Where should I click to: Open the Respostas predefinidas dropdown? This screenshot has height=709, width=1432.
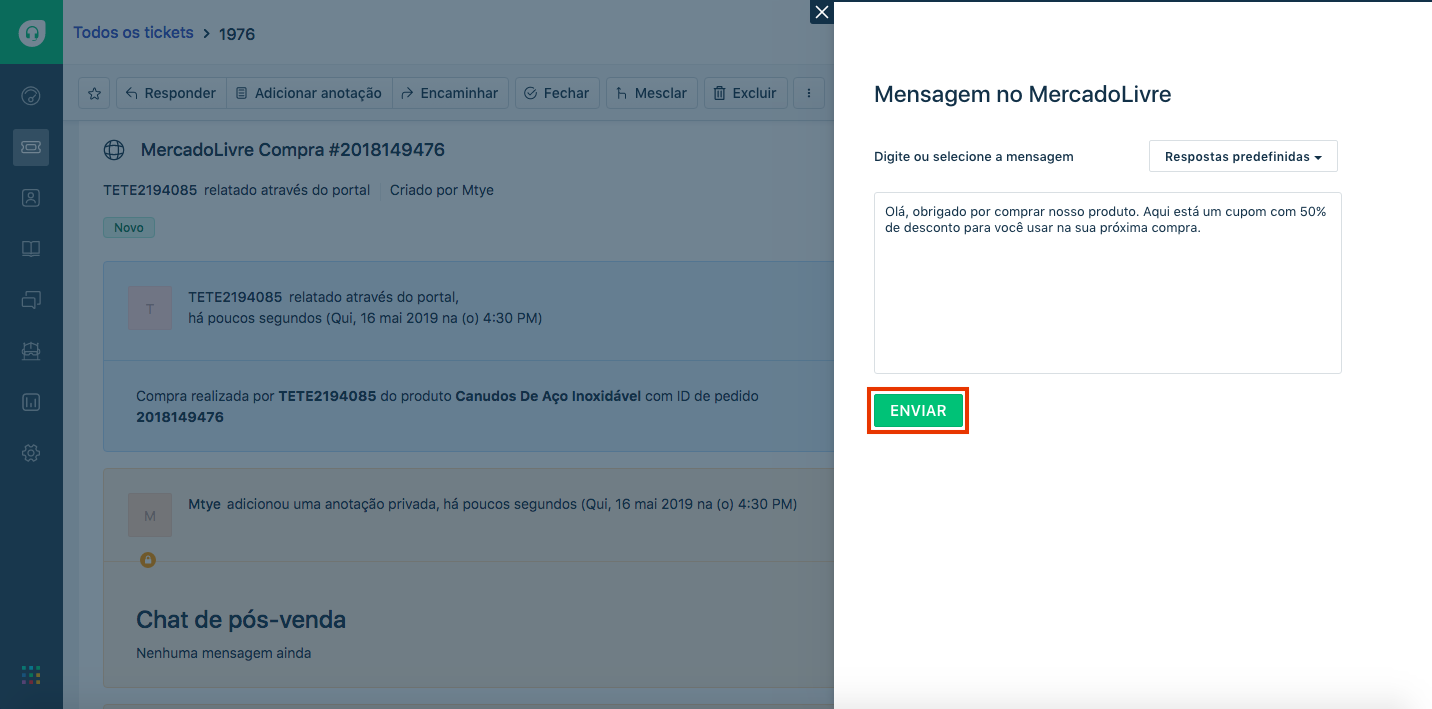tap(1243, 157)
